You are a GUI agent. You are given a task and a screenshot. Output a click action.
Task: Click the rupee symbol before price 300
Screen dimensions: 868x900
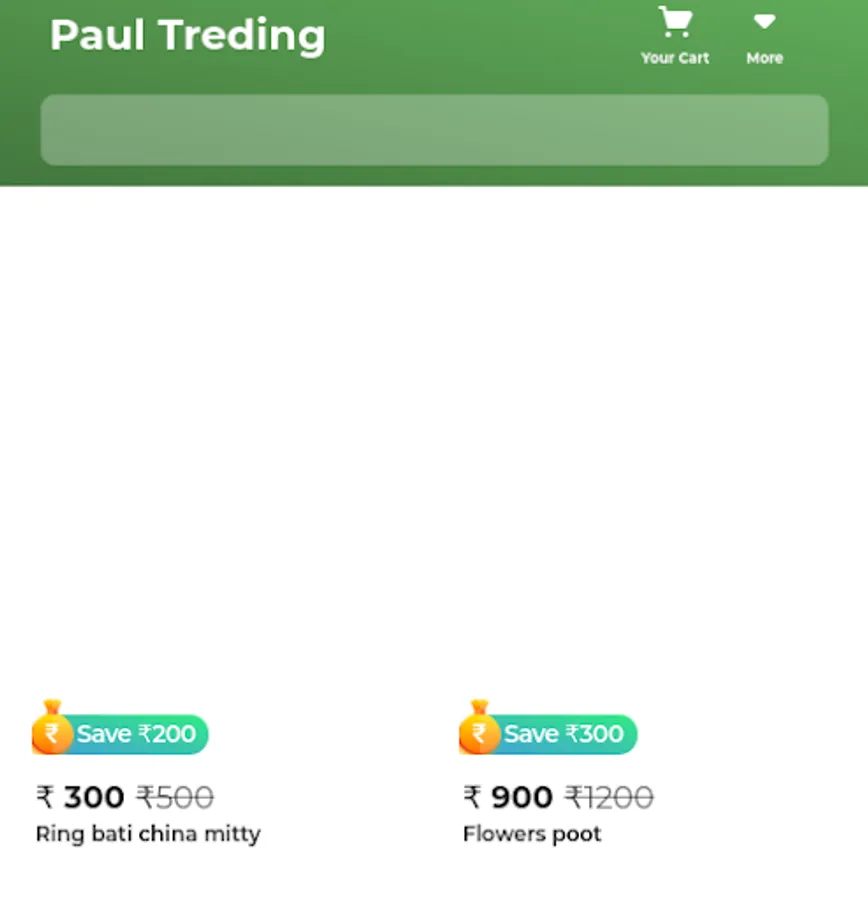(45, 797)
